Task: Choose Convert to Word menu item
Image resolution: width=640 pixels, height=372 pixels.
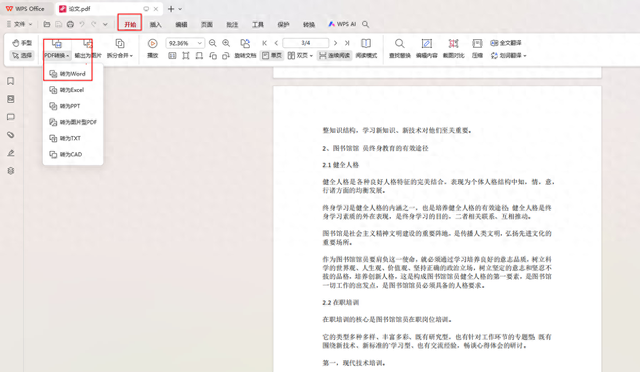Action: point(73,74)
